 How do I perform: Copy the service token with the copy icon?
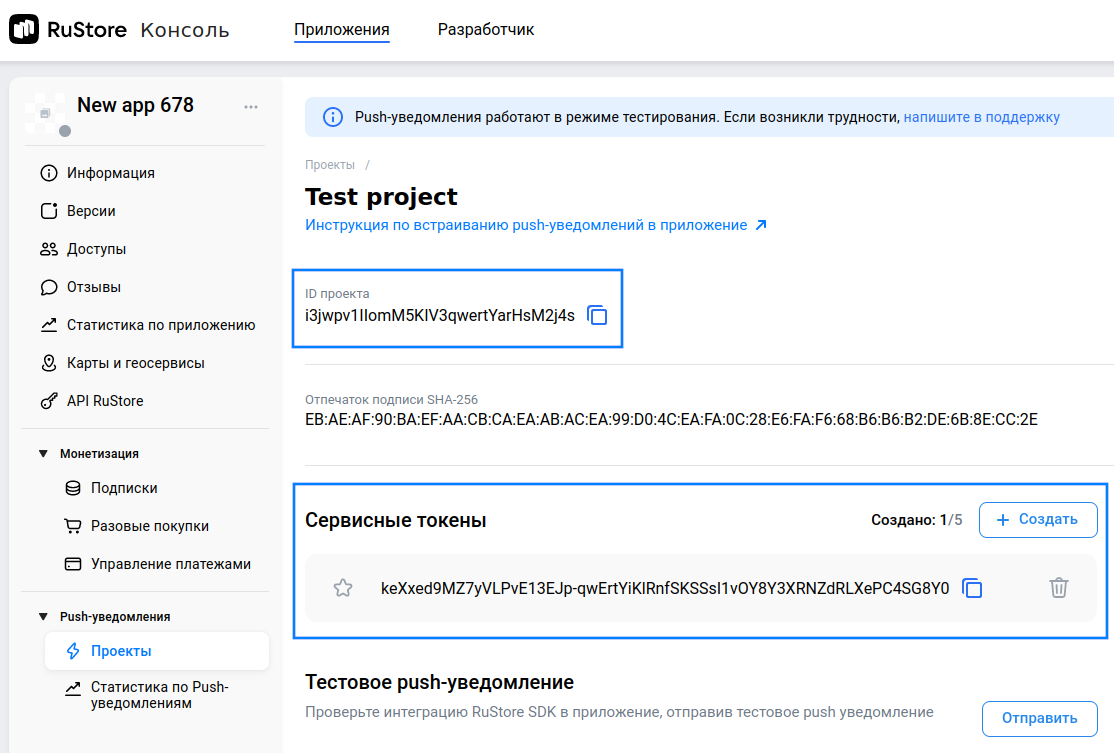[972, 588]
